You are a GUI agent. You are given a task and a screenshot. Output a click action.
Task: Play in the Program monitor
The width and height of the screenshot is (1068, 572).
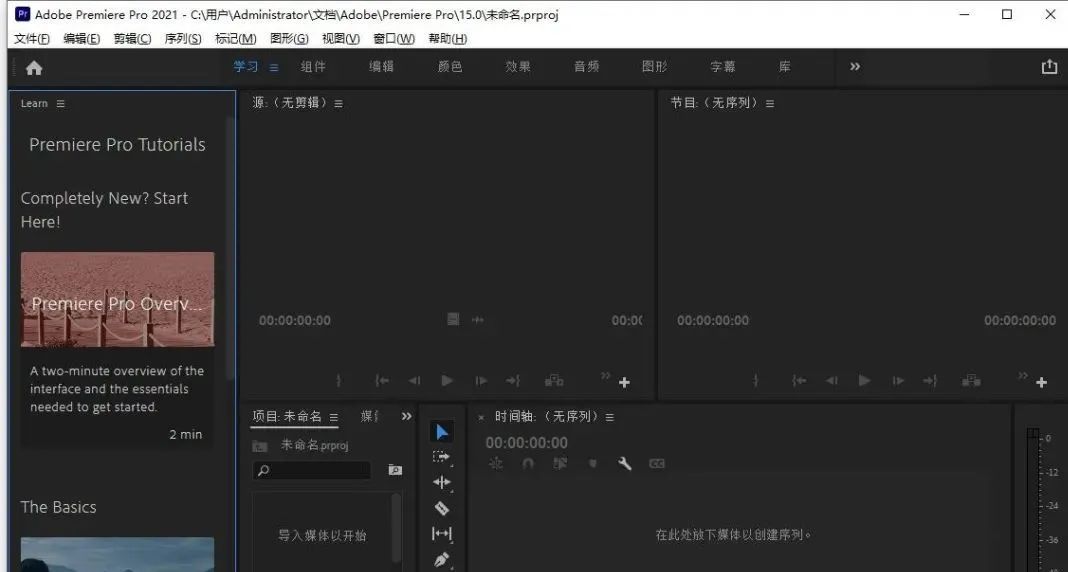pyautogui.click(x=864, y=381)
